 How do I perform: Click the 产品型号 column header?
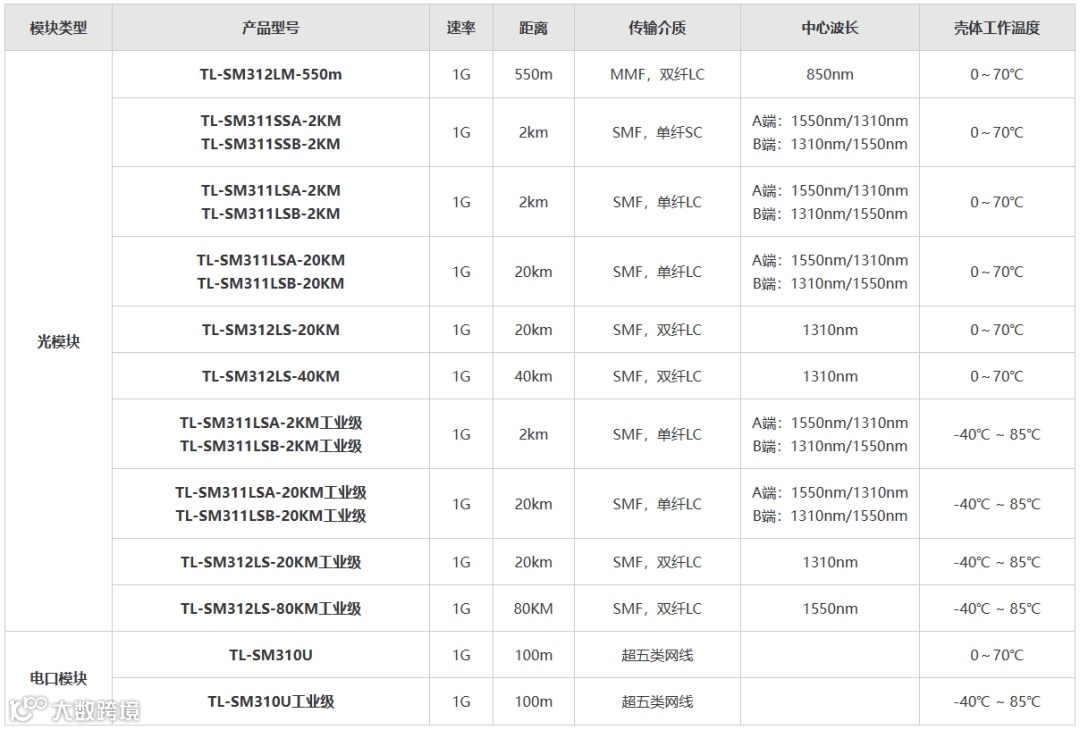click(x=271, y=28)
